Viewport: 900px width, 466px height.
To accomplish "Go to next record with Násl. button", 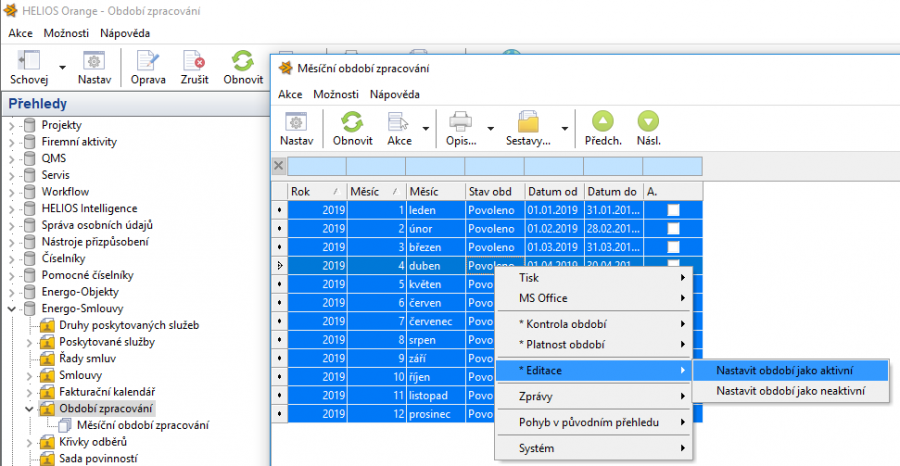I will 648,122.
